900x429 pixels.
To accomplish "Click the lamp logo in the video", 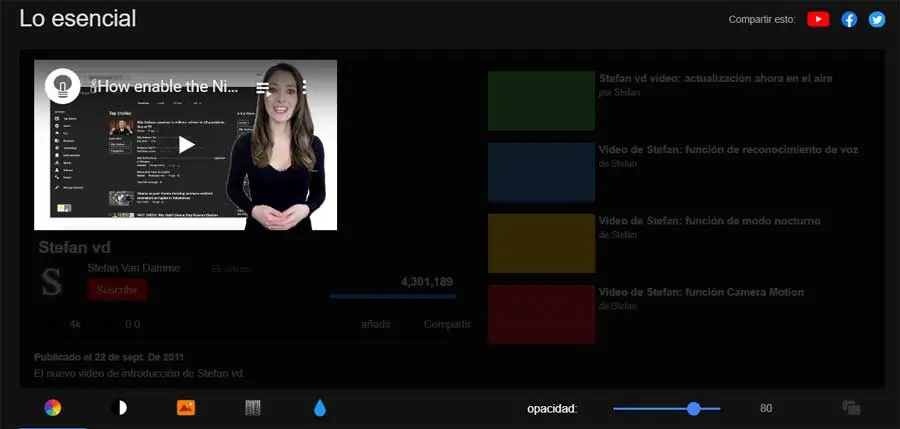I will click(x=63, y=86).
